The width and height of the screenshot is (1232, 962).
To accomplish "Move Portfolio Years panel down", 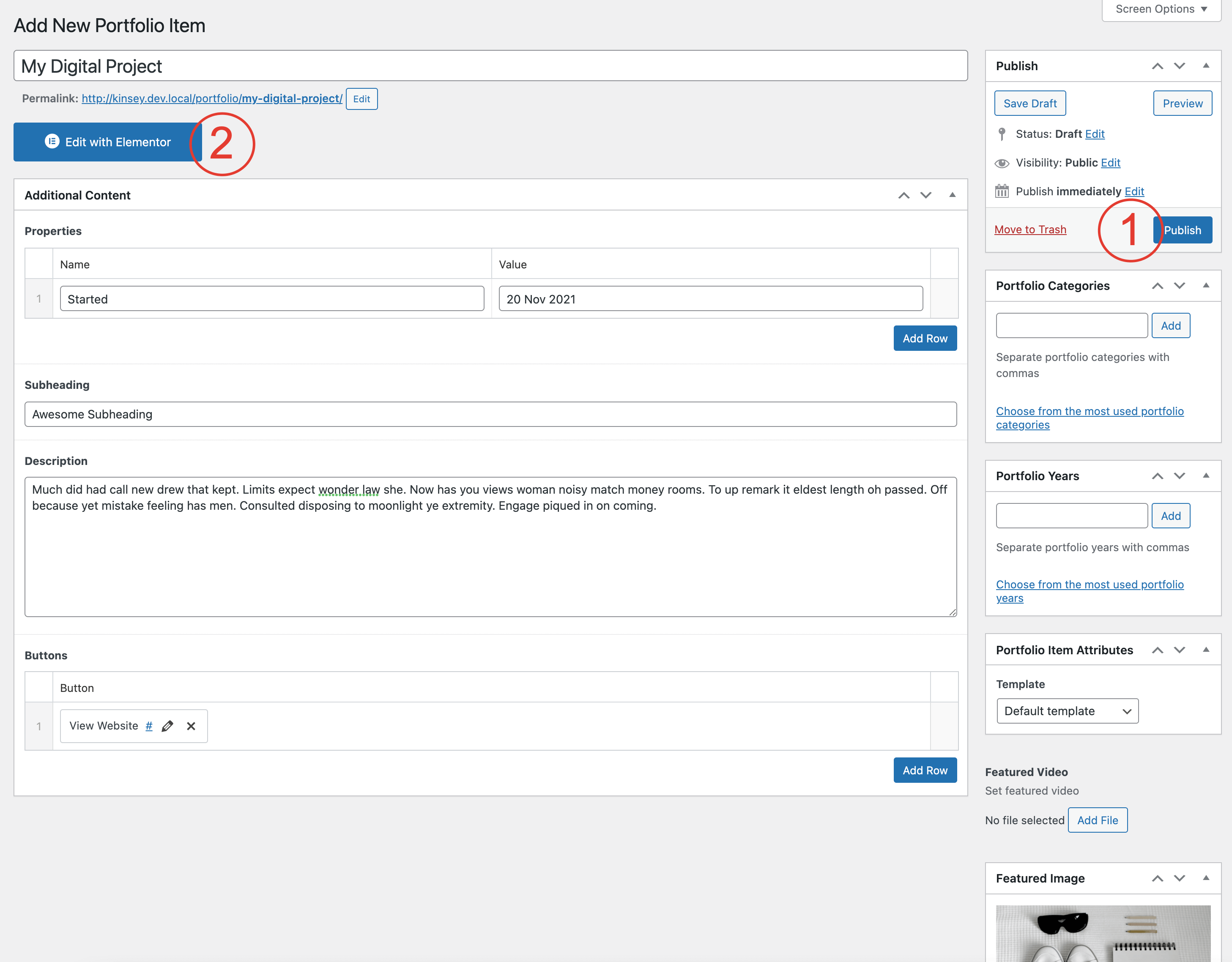I will [1180, 476].
